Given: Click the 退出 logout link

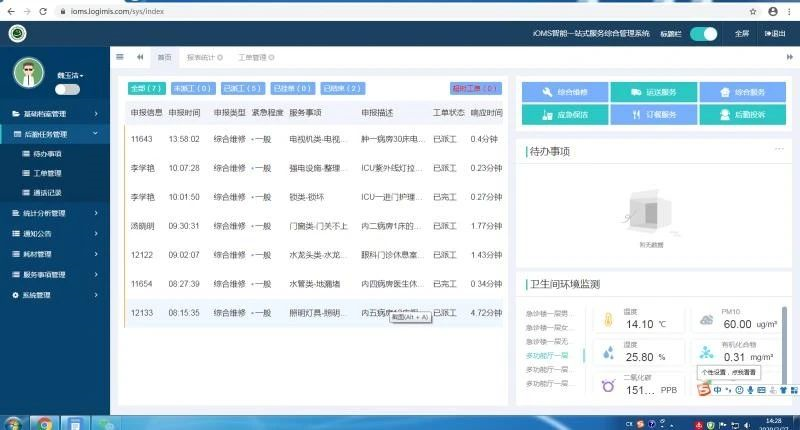Looking at the screenshot, I should click(775, 33).
